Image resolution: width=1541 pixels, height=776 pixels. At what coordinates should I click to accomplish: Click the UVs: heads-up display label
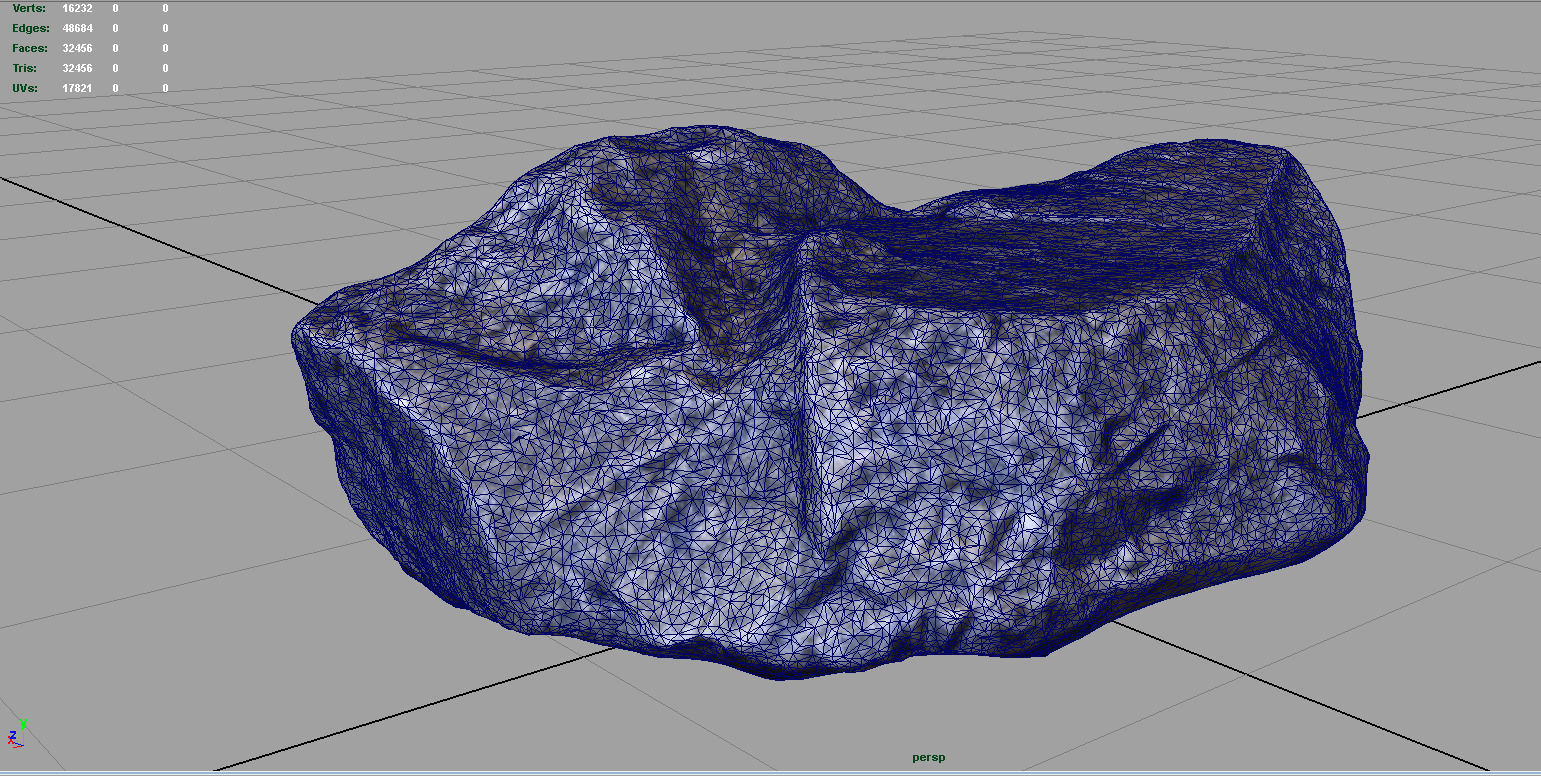[x=25, y=88]
